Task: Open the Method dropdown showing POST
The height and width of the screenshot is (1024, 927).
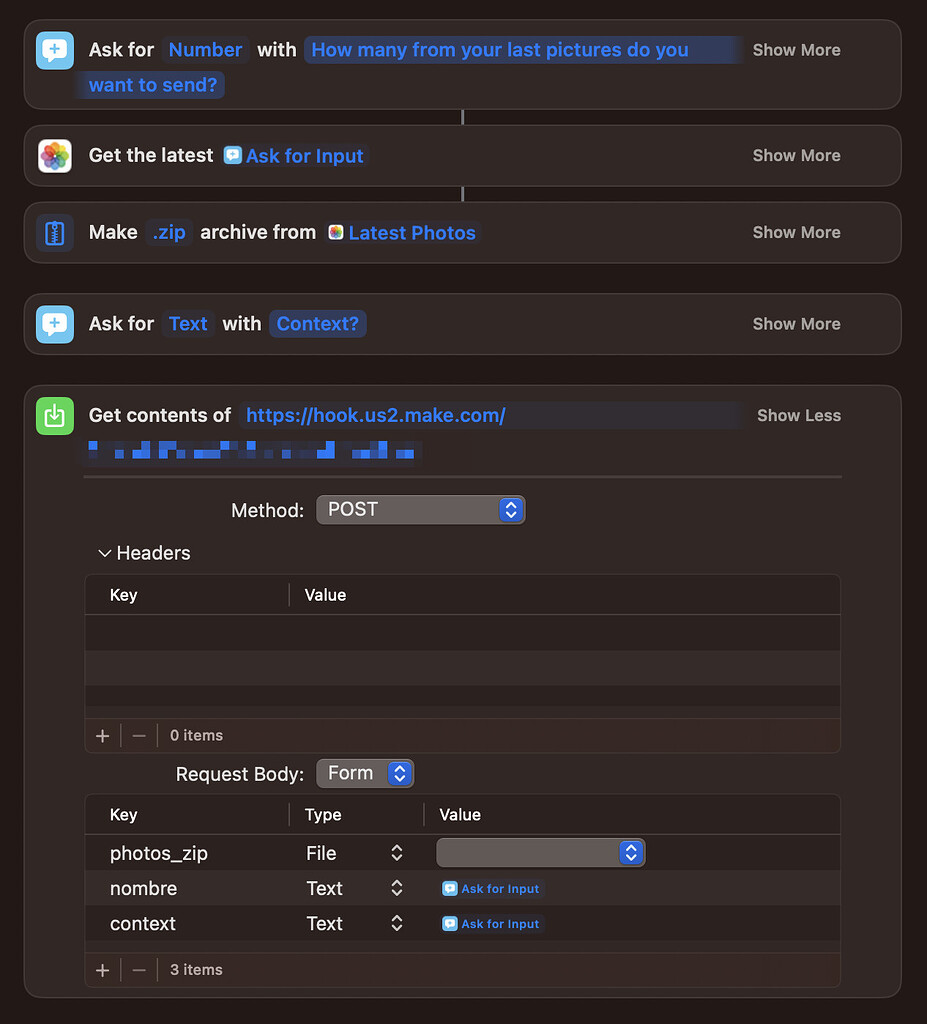Action: click(x=420, y=510)
